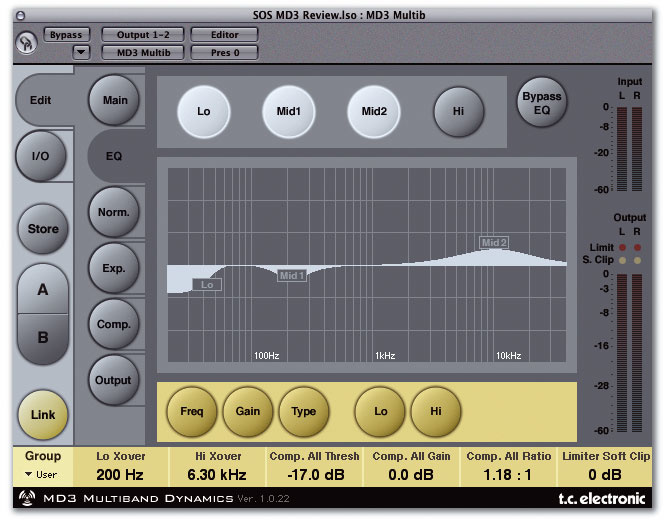
Task: Click the '100Hz' graph axis label
Action: pyautogui.click(x=267, y=356)
